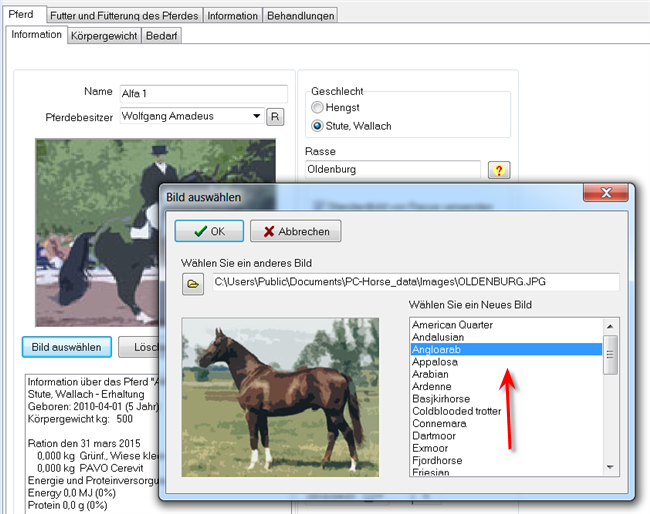Click the image file path field
The height and width of the screenshot is (514, 650).
416,282
